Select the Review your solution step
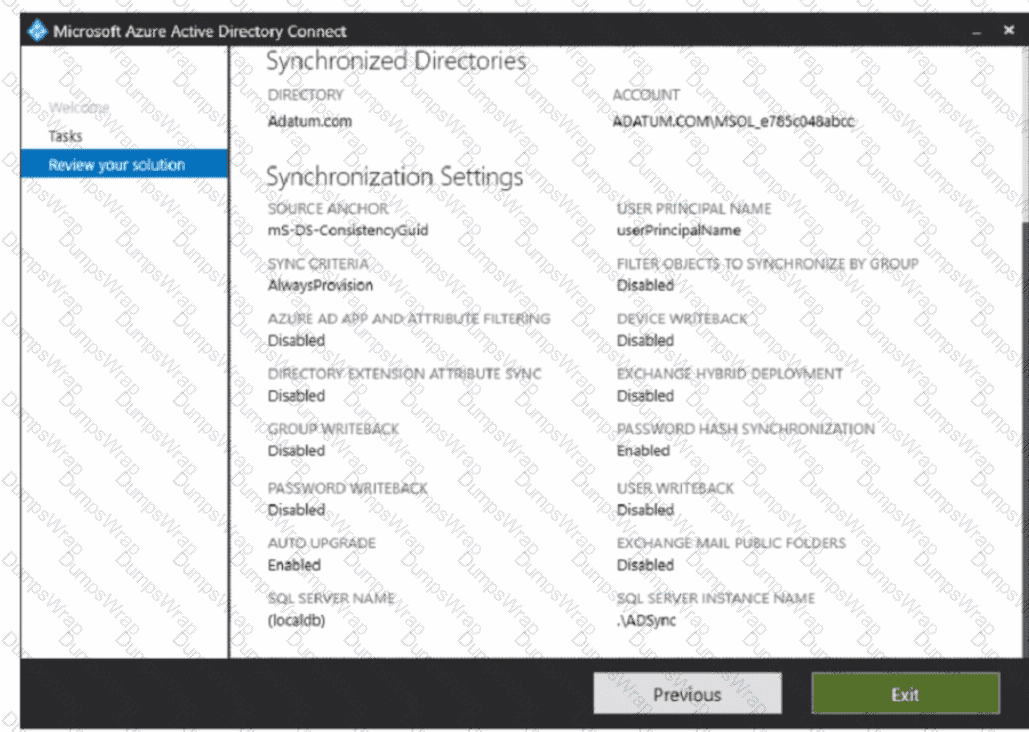The height and width of the screenshot is (732, 1029). pyautogui.click(x=117, y=165)
